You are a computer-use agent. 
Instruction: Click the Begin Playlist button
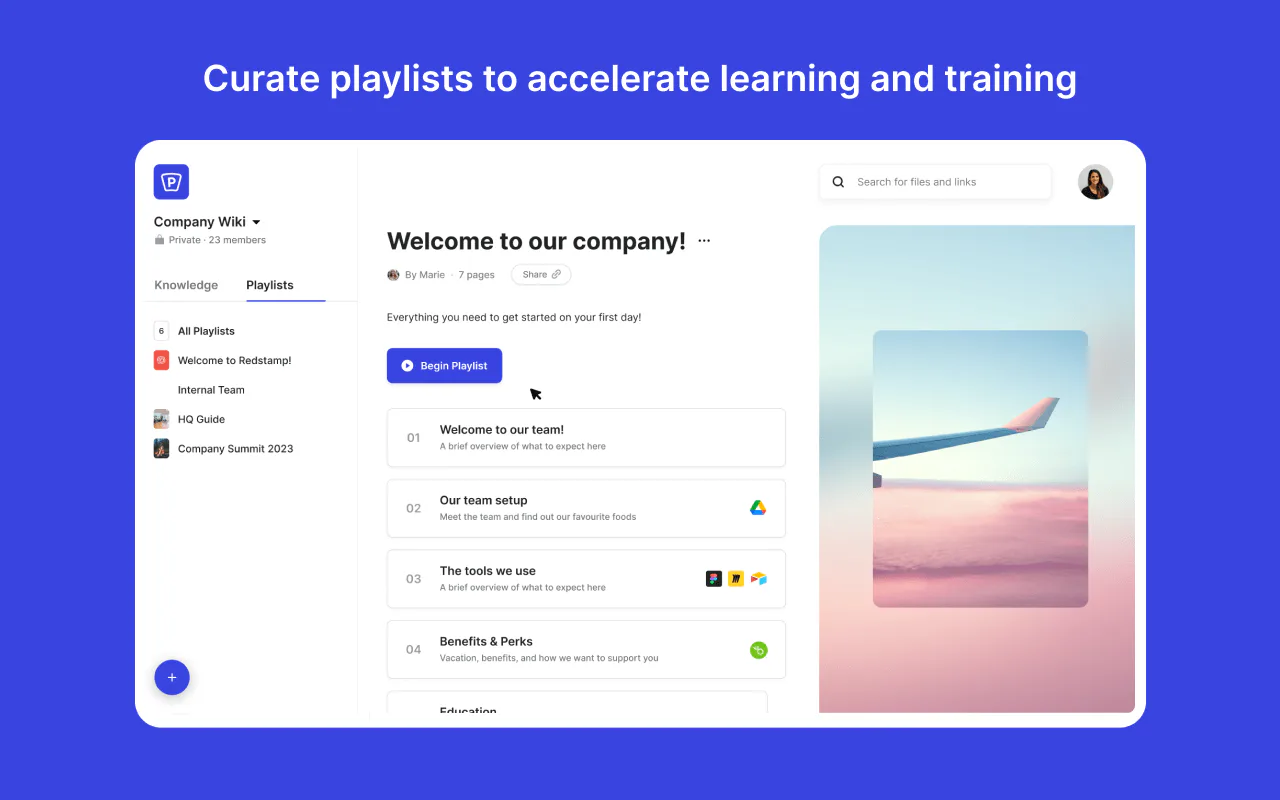tap(444, 365)
